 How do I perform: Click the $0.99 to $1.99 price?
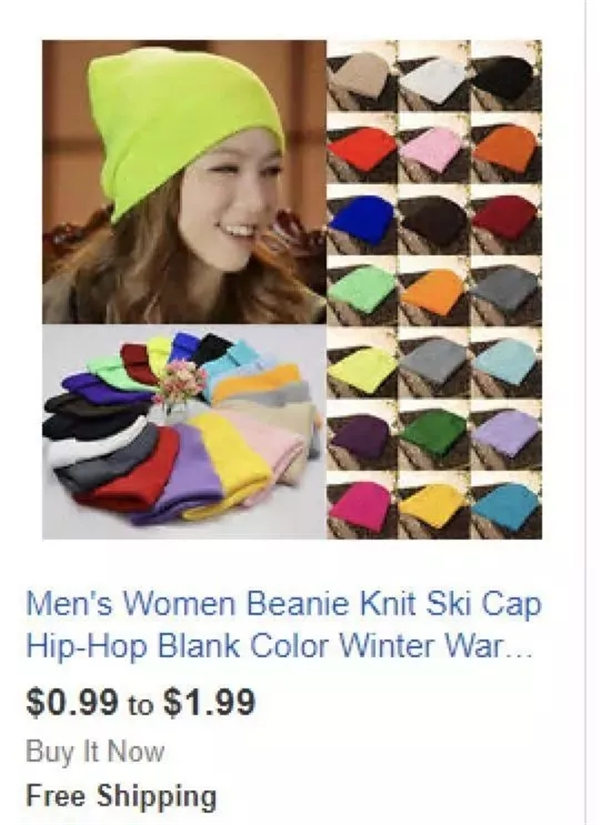[x=141, y=702]
